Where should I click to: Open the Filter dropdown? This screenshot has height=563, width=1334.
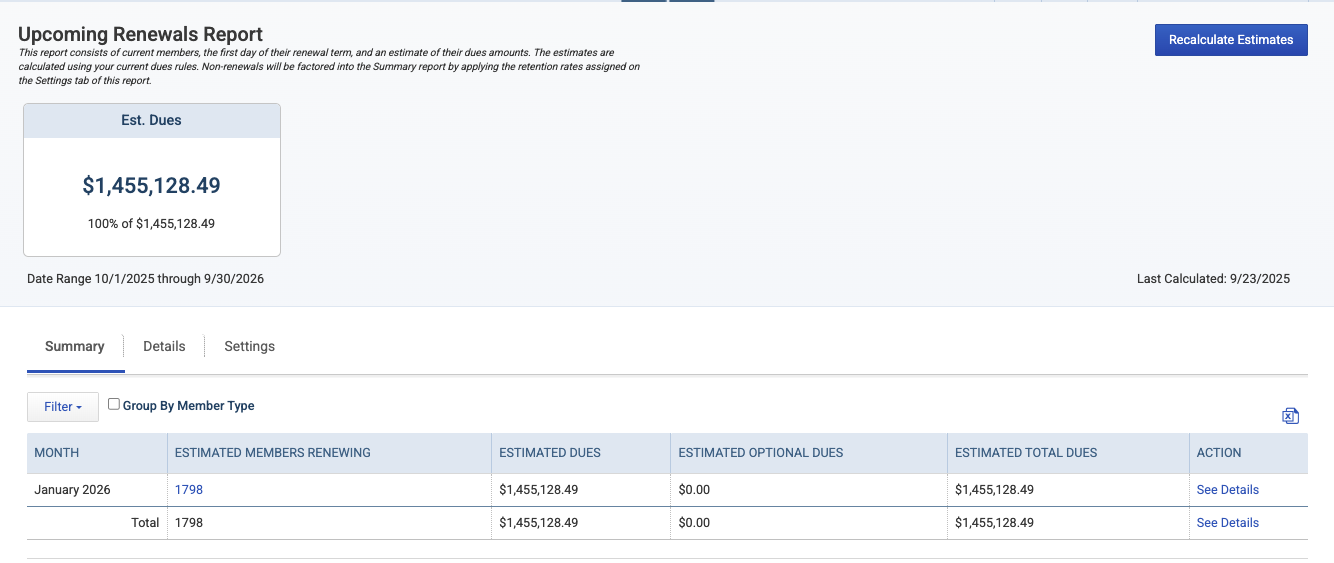point(62,407)
